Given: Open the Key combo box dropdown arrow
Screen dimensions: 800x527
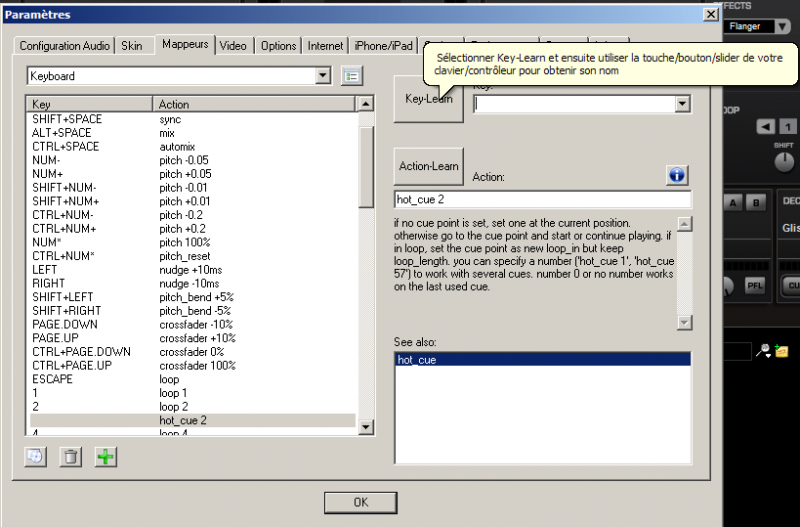Looking at the screenshot, I should [x=683, y=104].
